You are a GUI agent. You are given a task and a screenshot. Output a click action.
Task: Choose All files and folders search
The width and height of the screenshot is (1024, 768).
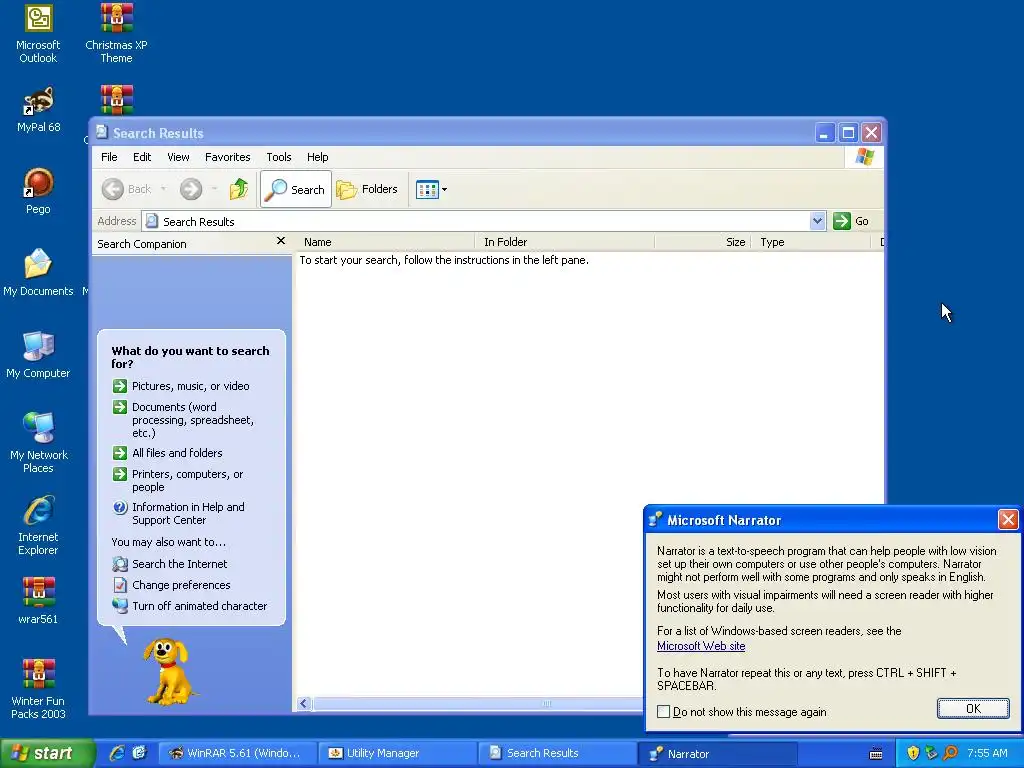tap(167, 453)
